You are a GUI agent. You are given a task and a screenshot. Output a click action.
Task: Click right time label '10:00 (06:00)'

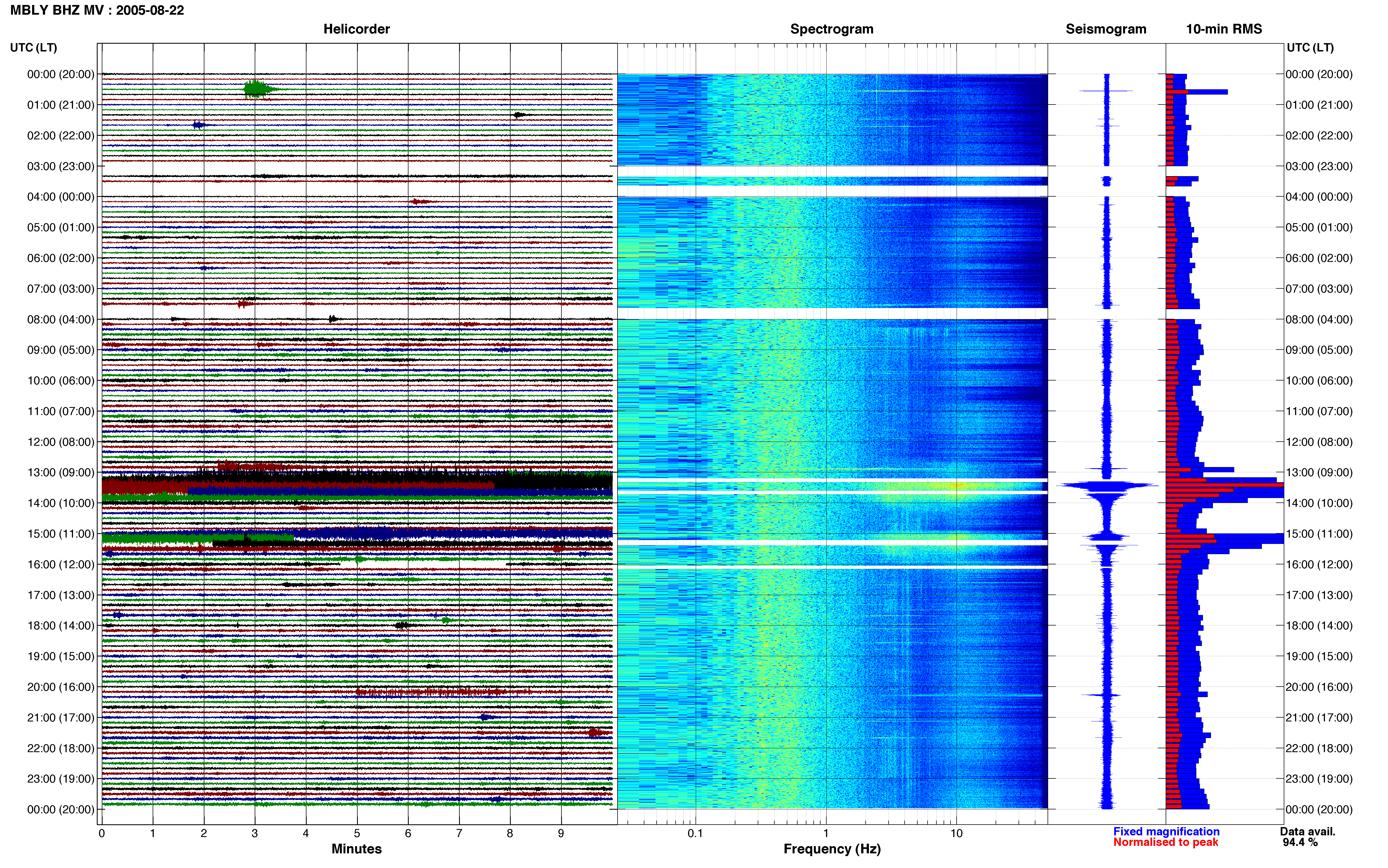(x=1319, y=380)
